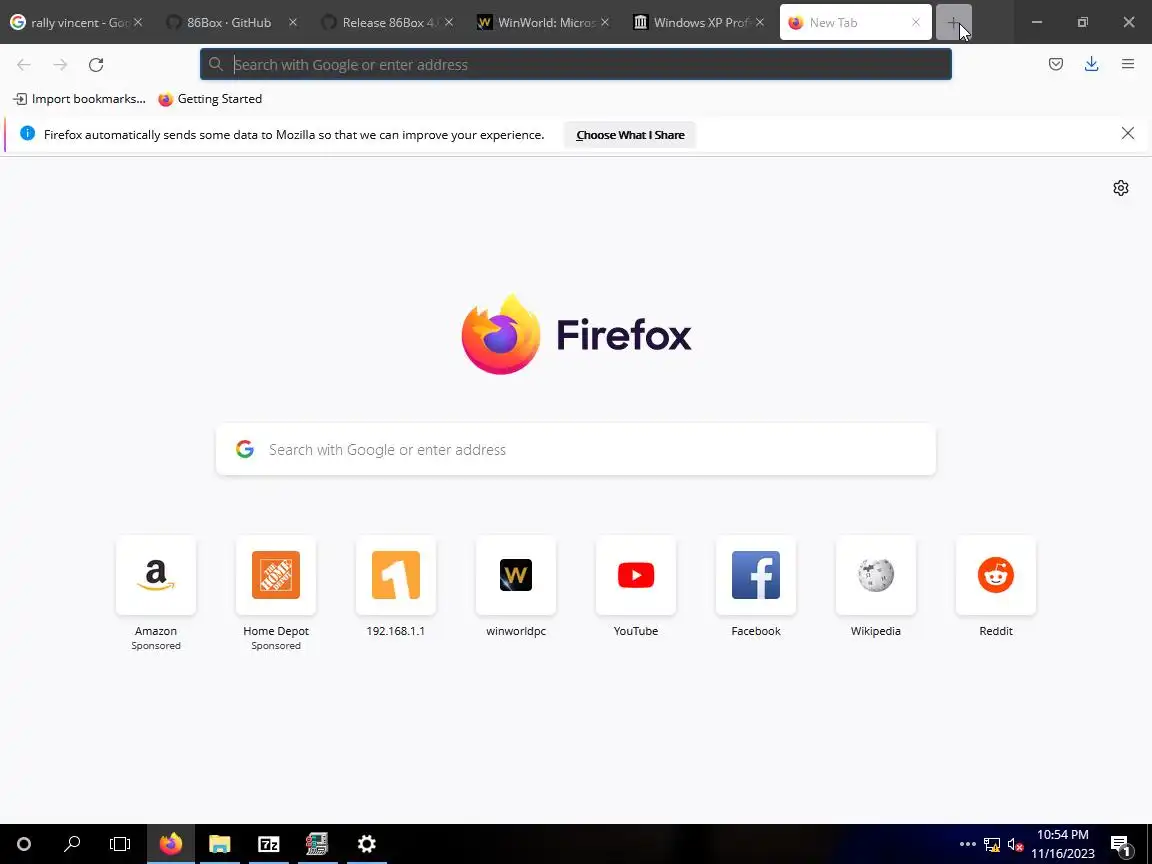
Task: Click the Save to Pocket icon
Action: click(1056, 65)
